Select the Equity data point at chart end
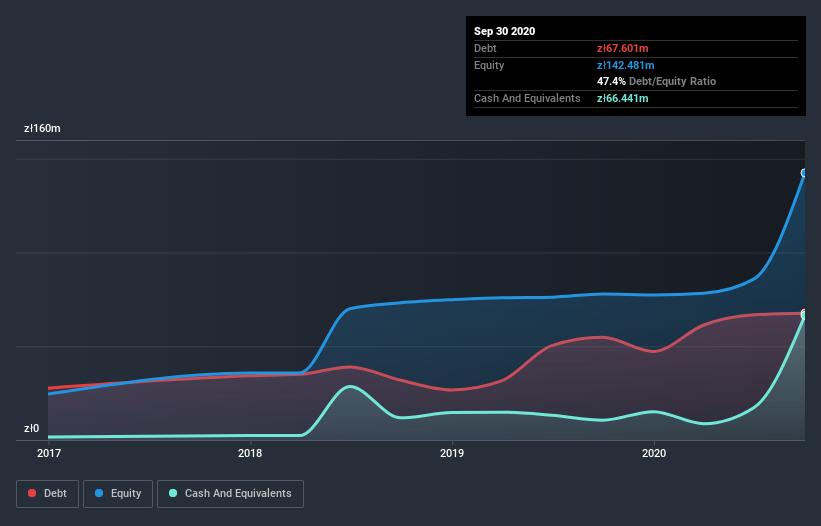This screenshot has width=821, height=526. point(804,173)
